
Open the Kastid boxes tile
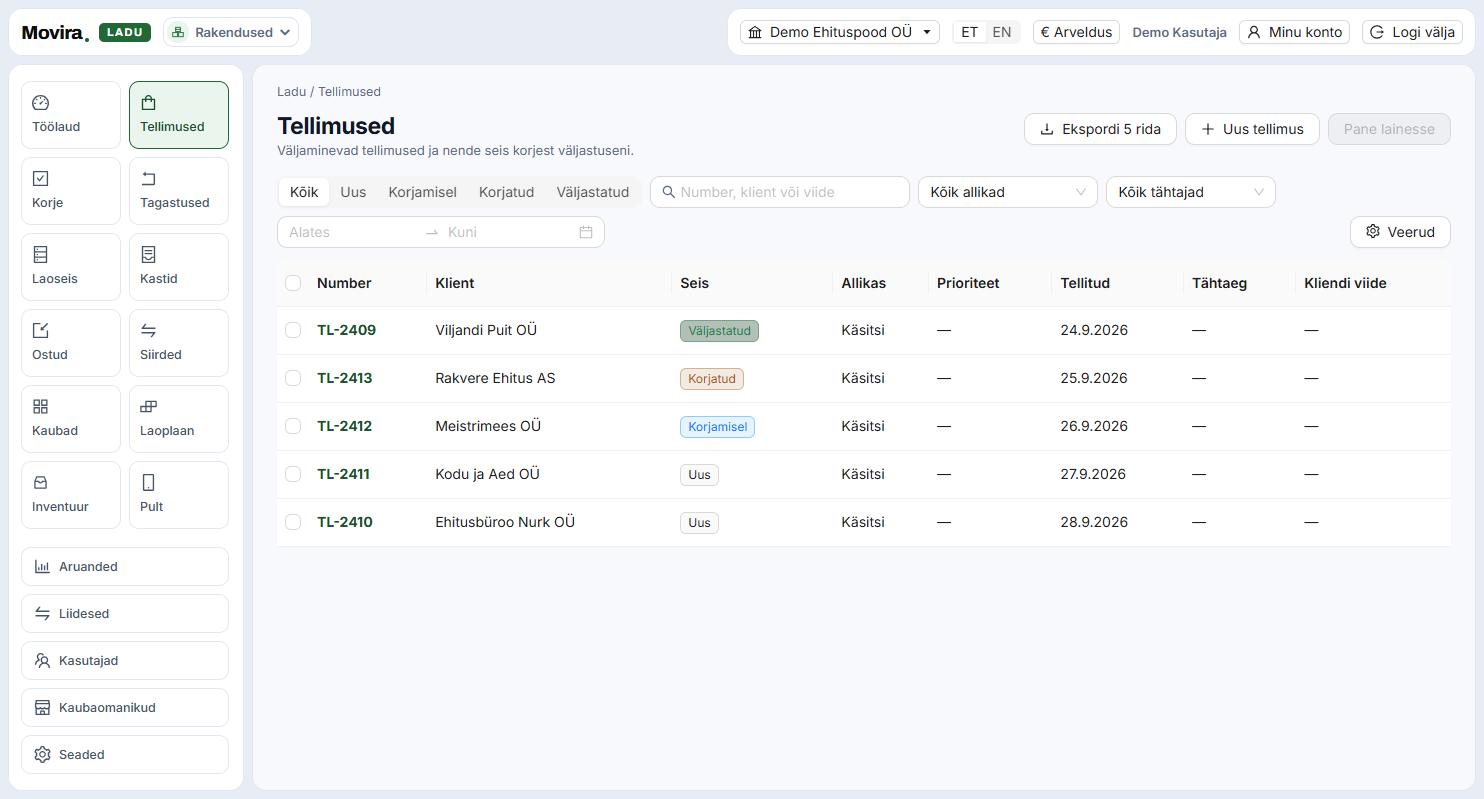pyautogui.click(x=179, y=267)
